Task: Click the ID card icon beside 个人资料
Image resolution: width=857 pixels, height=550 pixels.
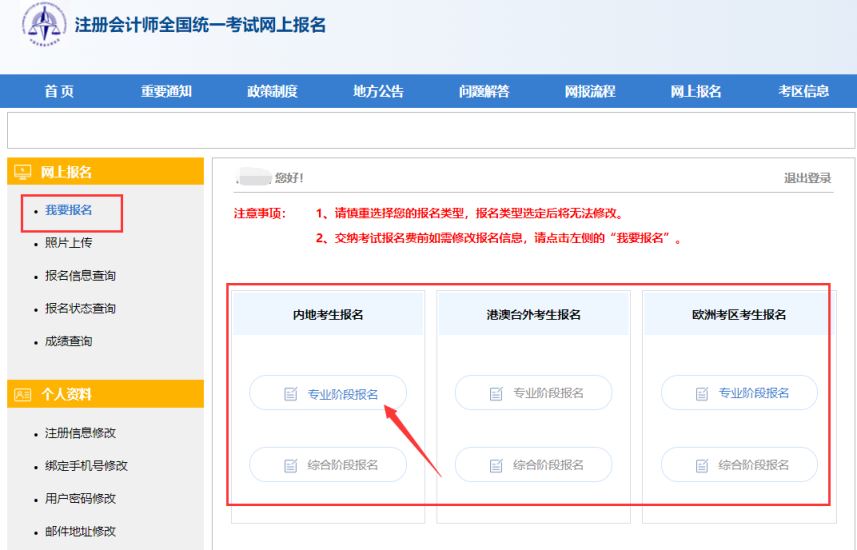Action: (x=22, y=395)
